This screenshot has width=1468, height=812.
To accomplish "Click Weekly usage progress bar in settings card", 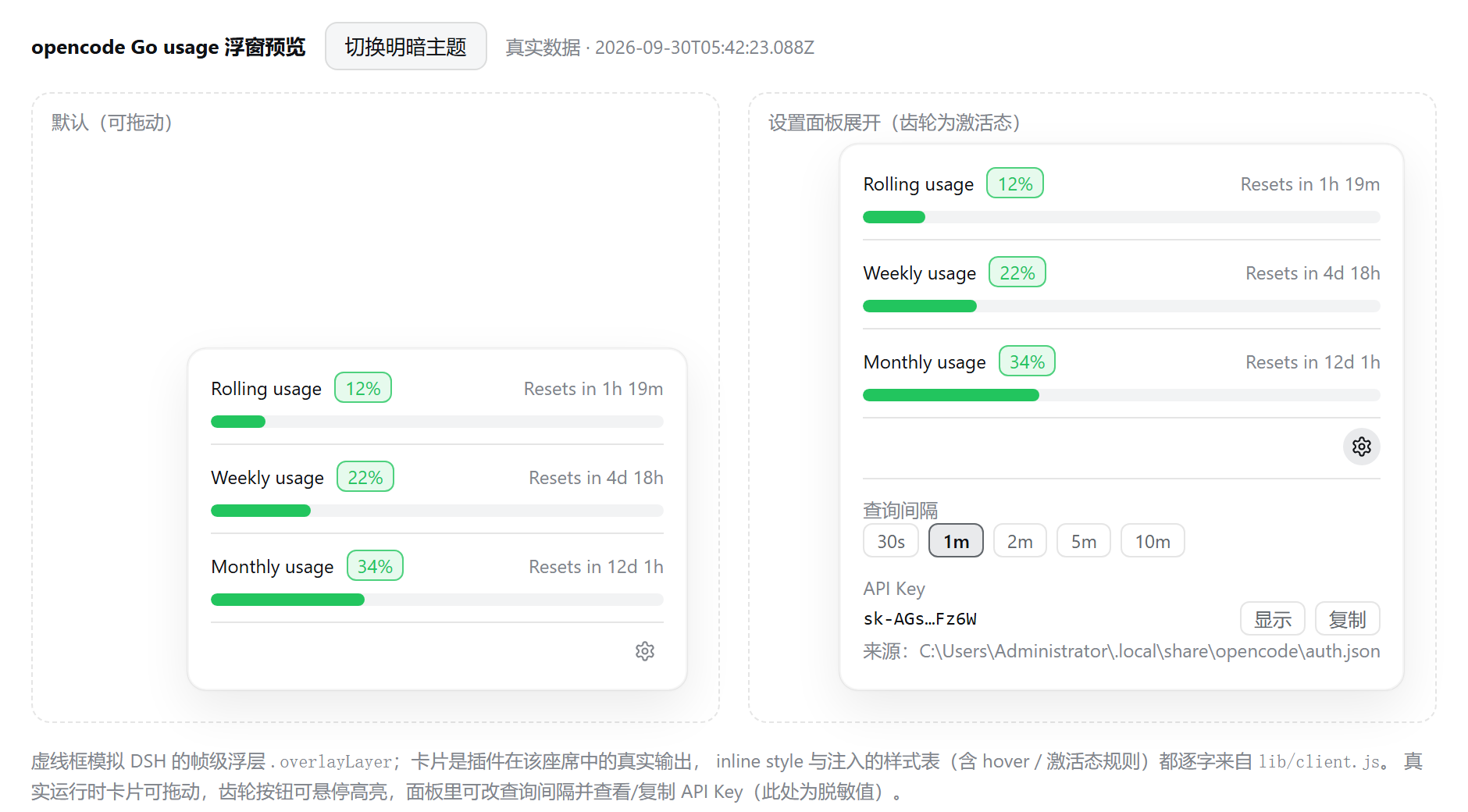I will pyautogui.click(x=1121, y=306).
